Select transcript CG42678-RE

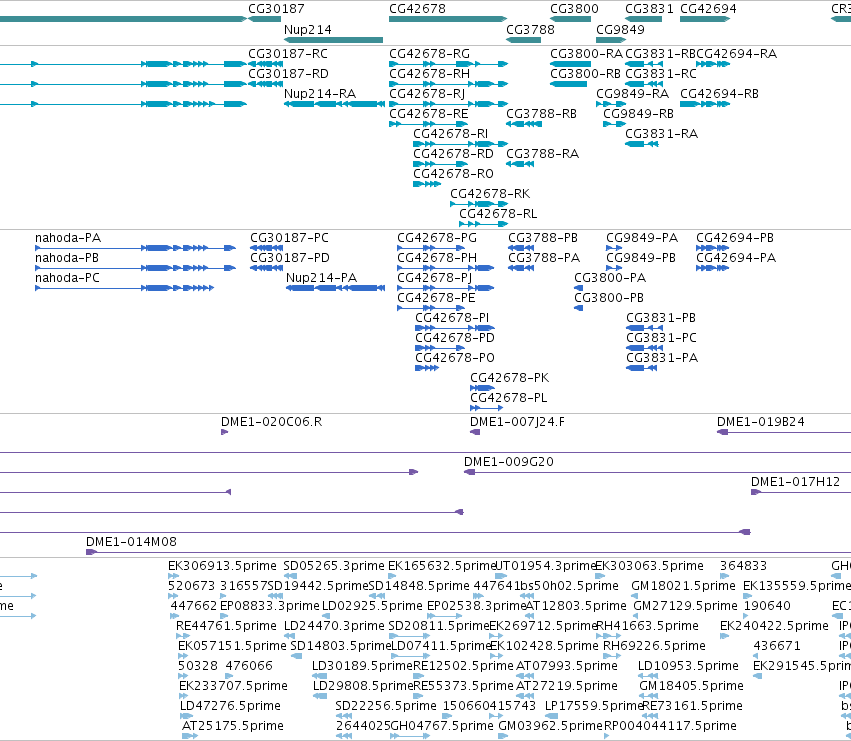coord(429,114)
